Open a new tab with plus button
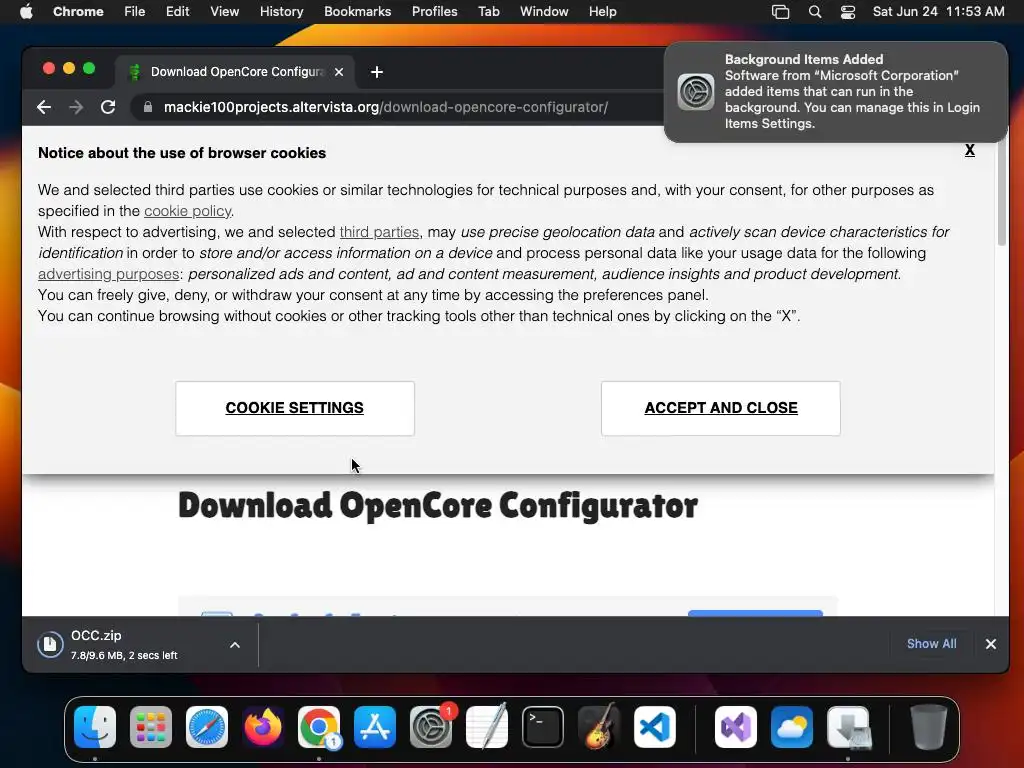Image resolution: width=1024 pixels, height=768 pixels. click(x=377, y=72)
